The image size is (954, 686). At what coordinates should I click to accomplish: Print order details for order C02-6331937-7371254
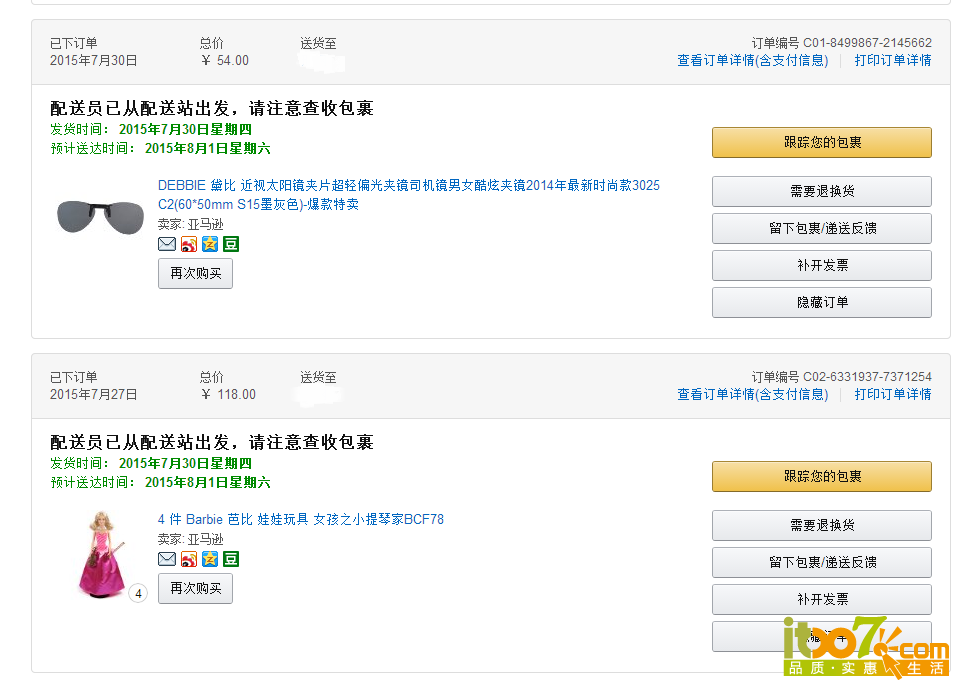coord(893,394)
